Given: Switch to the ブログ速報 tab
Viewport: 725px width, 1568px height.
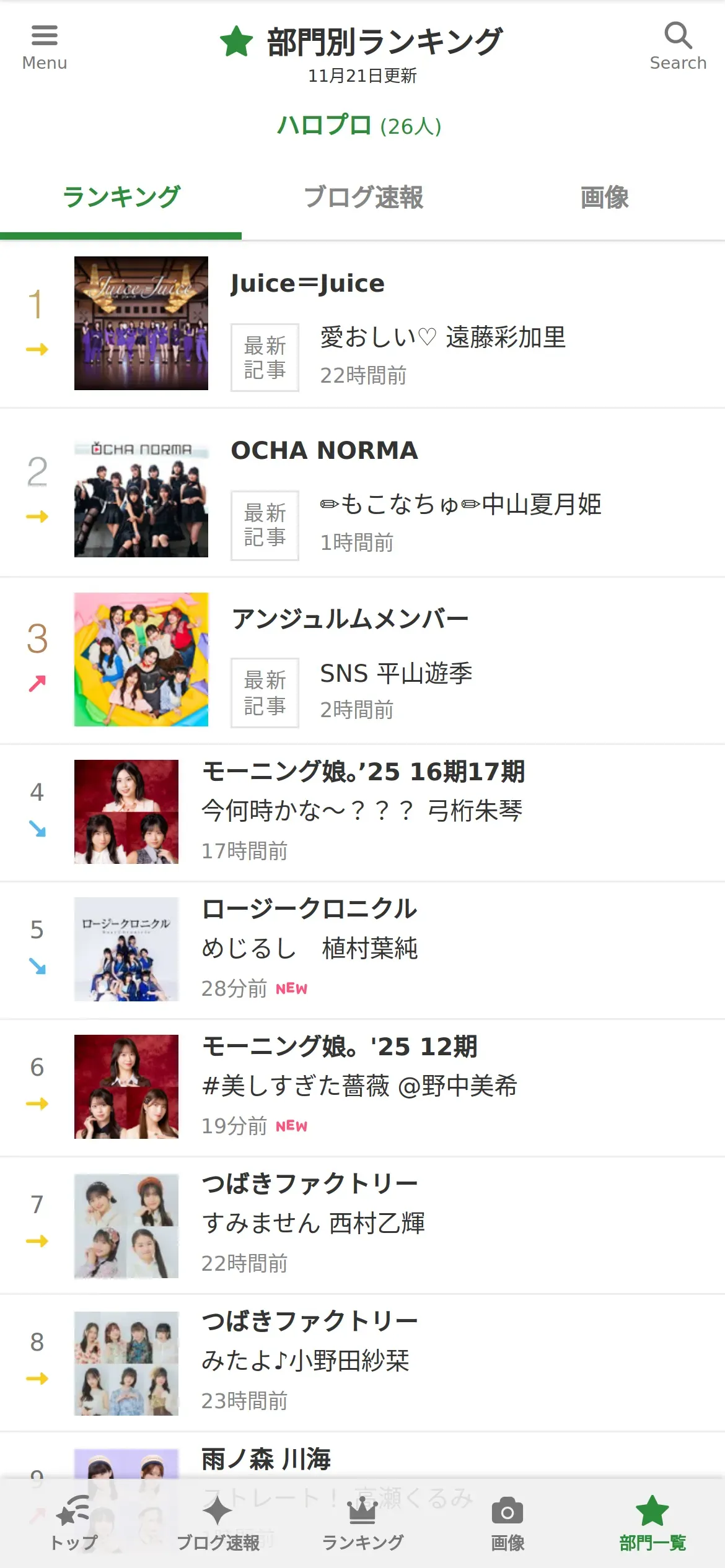Looking at the screenshot, I should pyautogui.click(x=362, y=198).
